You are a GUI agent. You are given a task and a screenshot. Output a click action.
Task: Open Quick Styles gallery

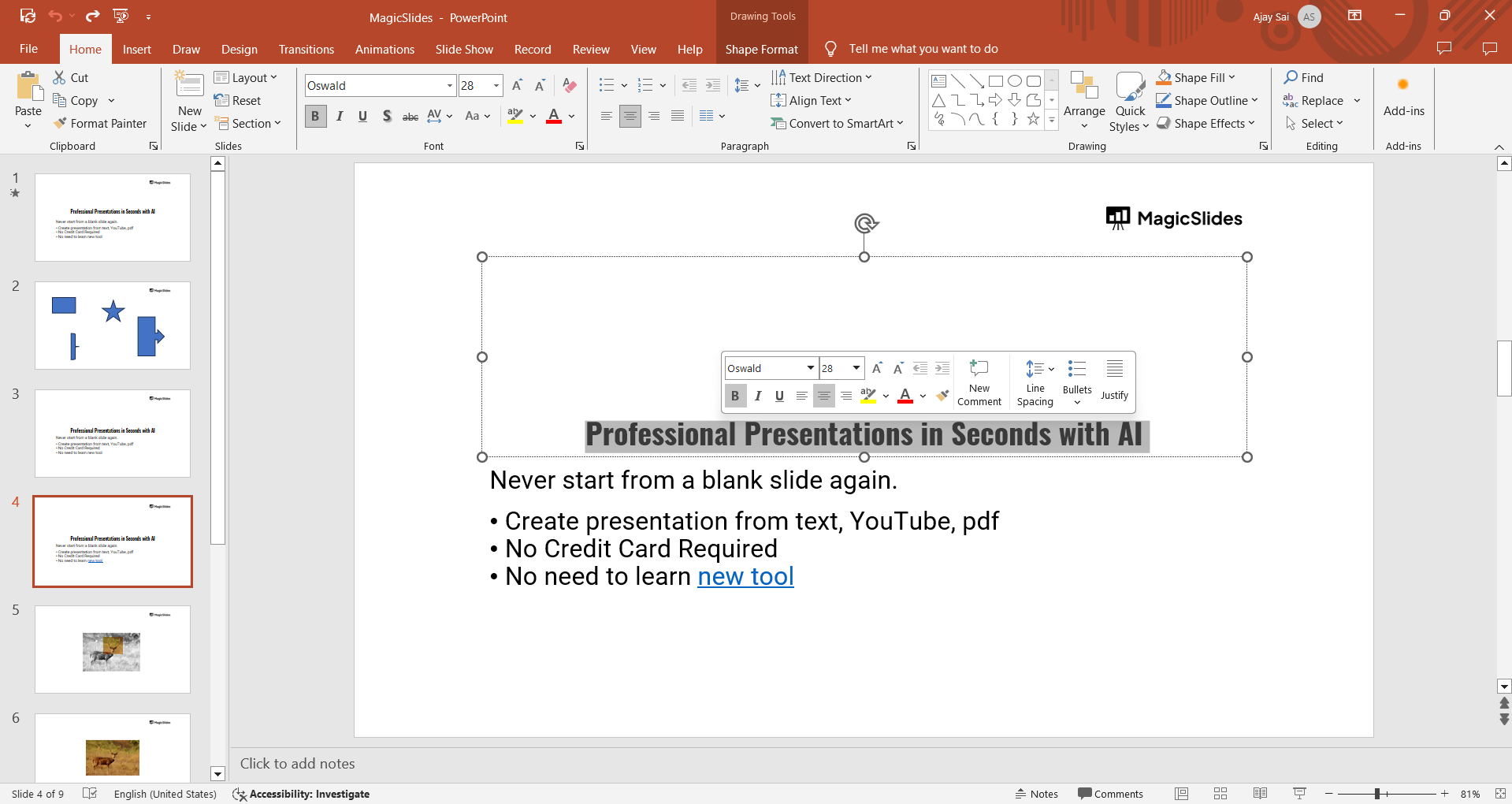pos(1129,101)
